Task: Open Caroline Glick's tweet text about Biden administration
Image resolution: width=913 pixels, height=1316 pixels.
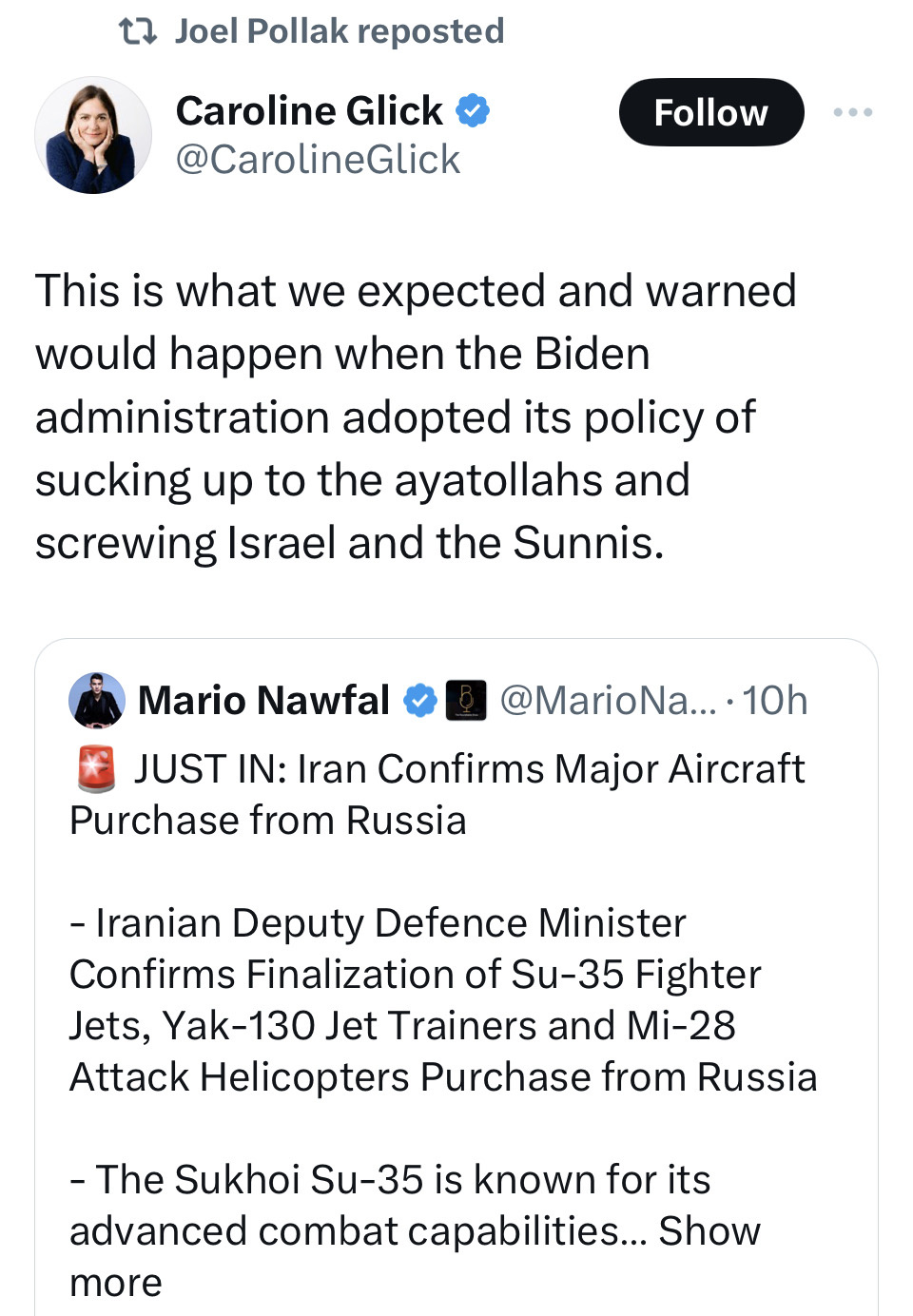Action: [416, 416]
